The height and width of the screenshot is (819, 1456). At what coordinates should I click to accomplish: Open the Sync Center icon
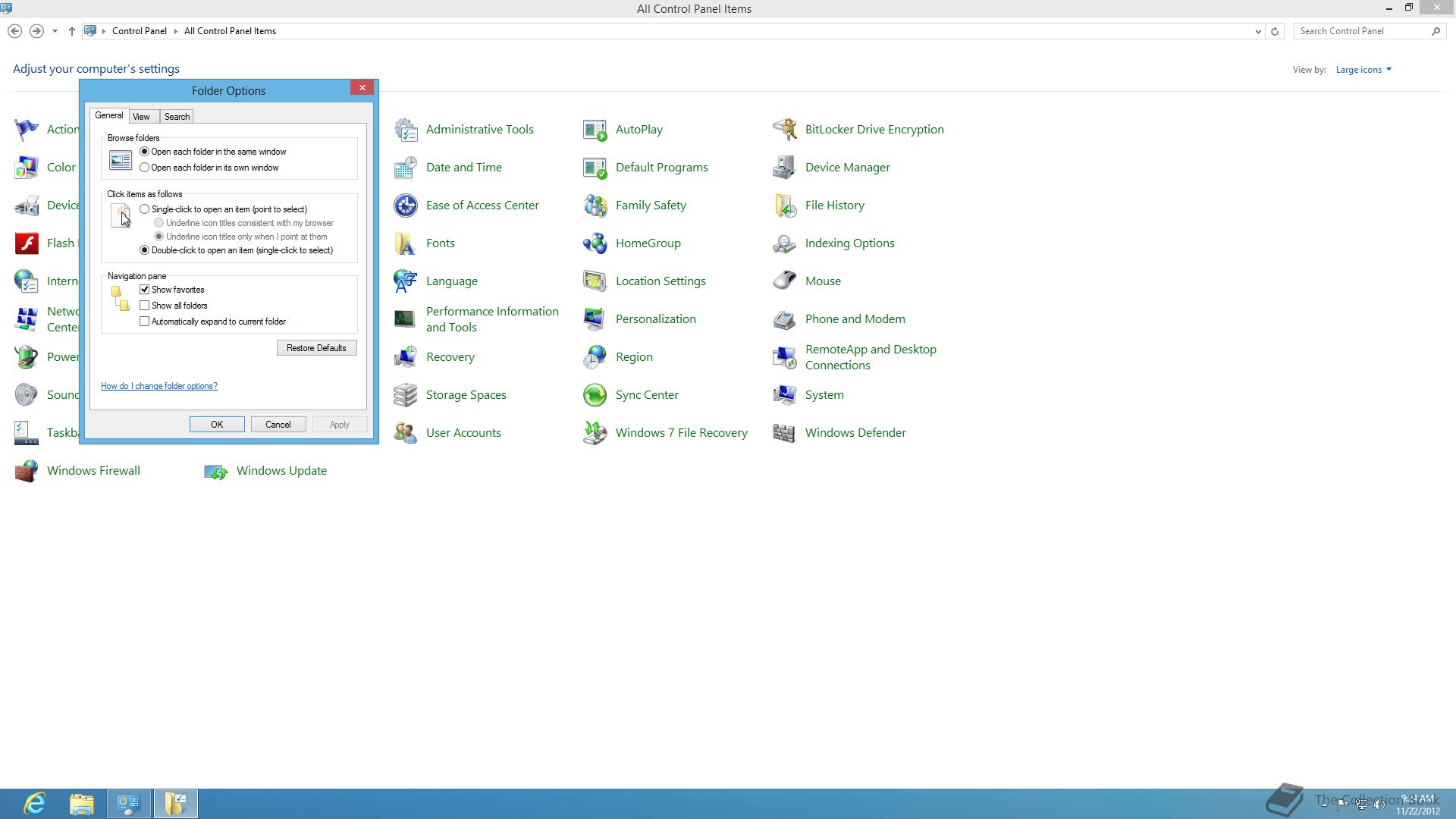point(595,395)
